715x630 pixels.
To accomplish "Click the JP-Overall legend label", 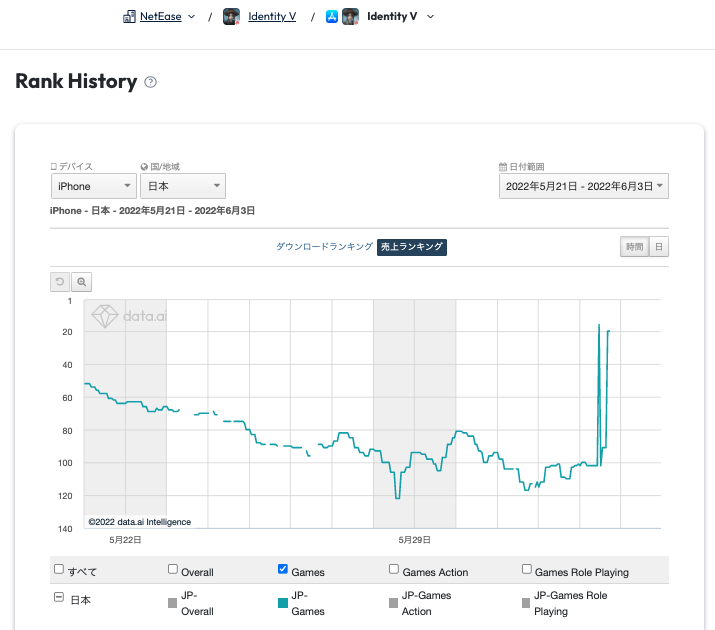I will (x=197, y=603).
